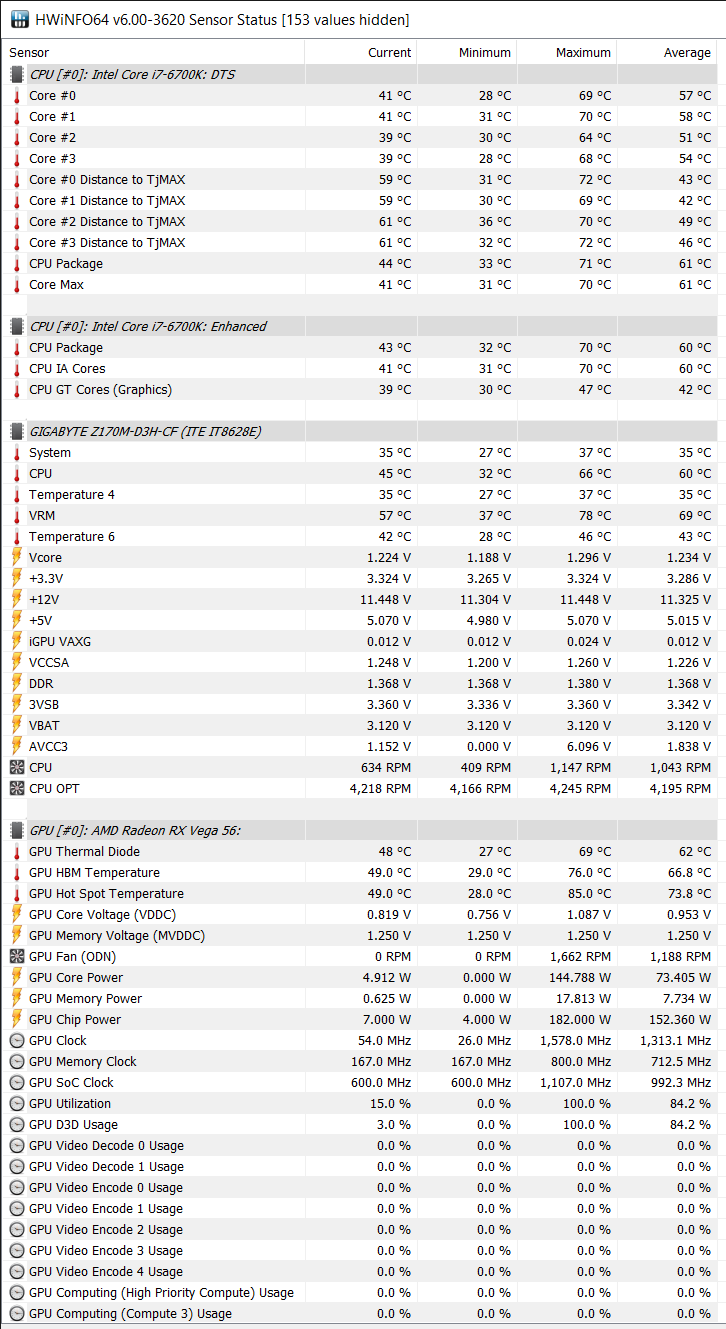Click the chip icon beside GIGABYTE Z170M-D3H-CF header
Screen dimensions: 726x1329
coord(17,431)
